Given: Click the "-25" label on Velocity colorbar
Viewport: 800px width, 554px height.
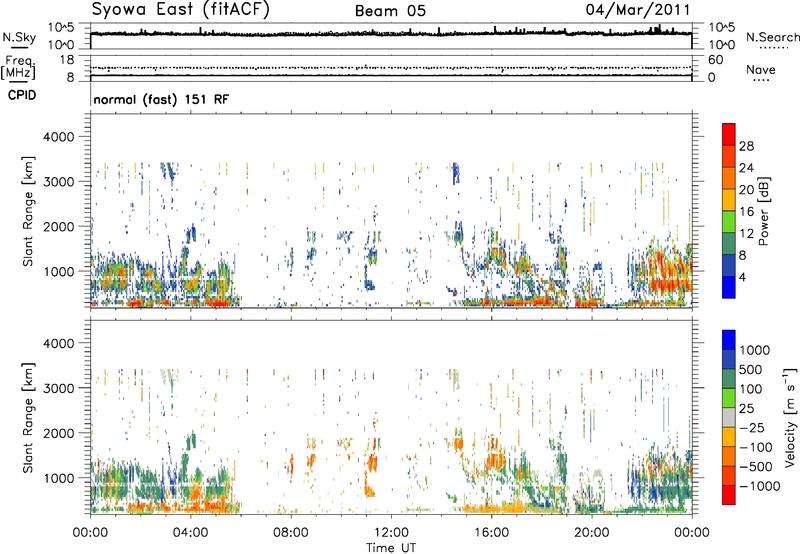Looking at the screenshot, I should pyautogui.click(x=752, y=427).
